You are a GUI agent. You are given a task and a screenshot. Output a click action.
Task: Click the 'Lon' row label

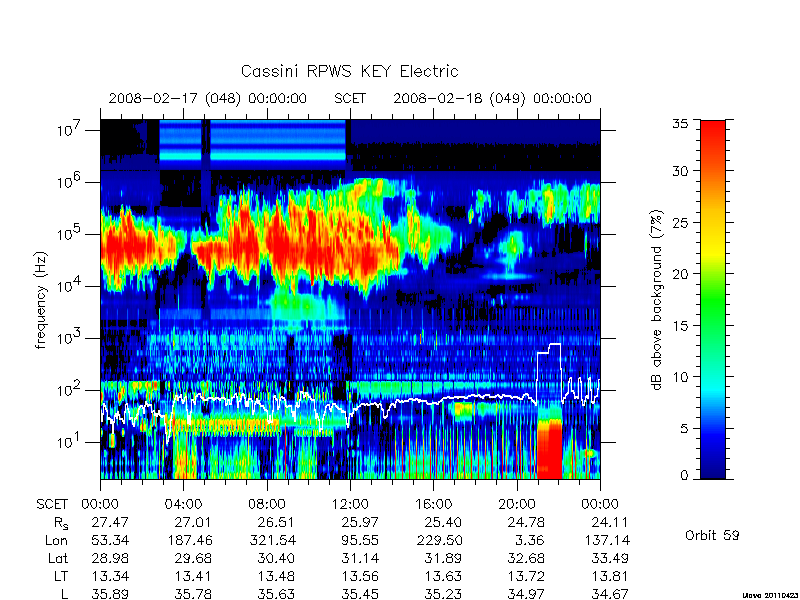coord(57,540)
